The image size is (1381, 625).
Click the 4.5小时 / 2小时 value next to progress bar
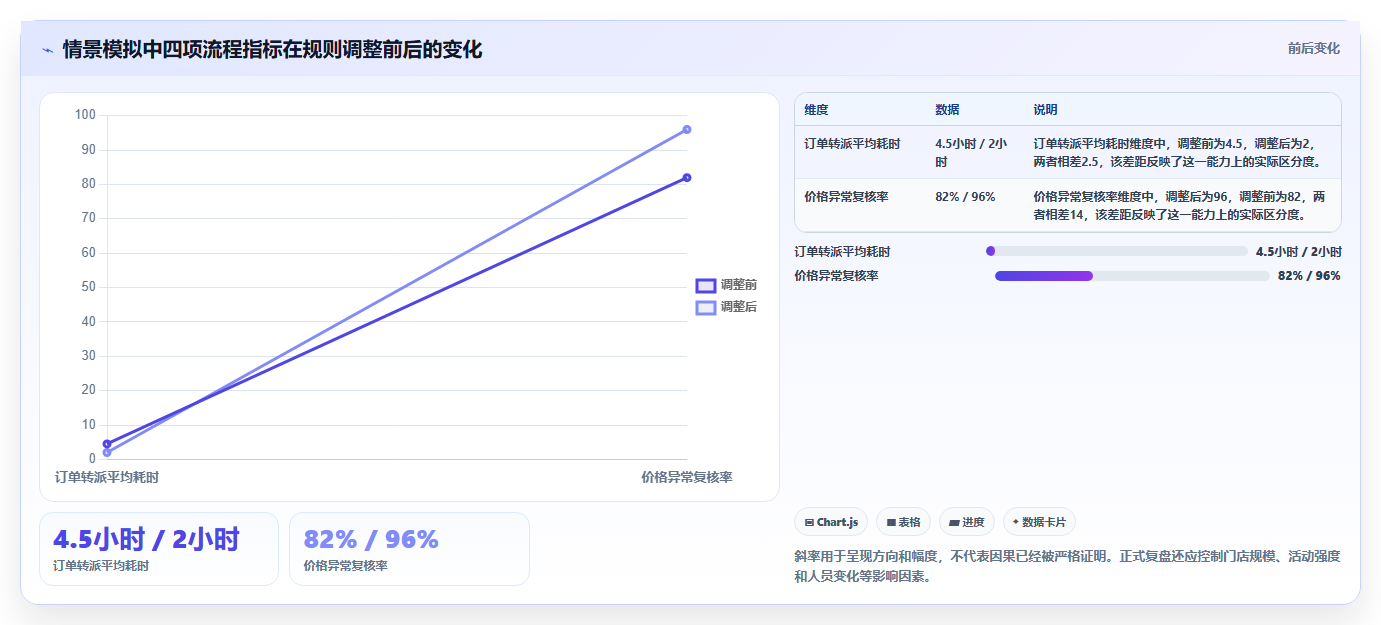(1299, 252)
